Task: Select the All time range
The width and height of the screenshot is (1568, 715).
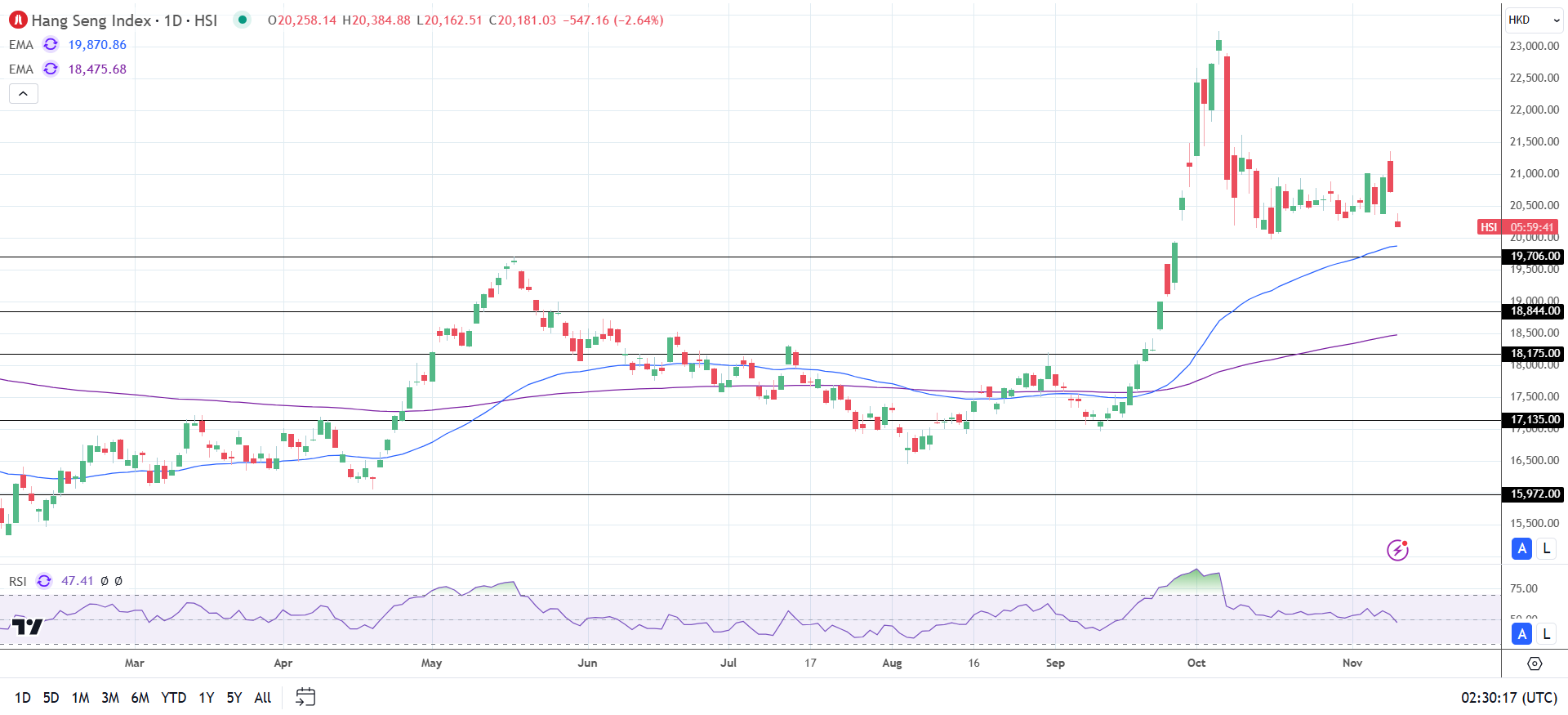Action: click(262, 698)
